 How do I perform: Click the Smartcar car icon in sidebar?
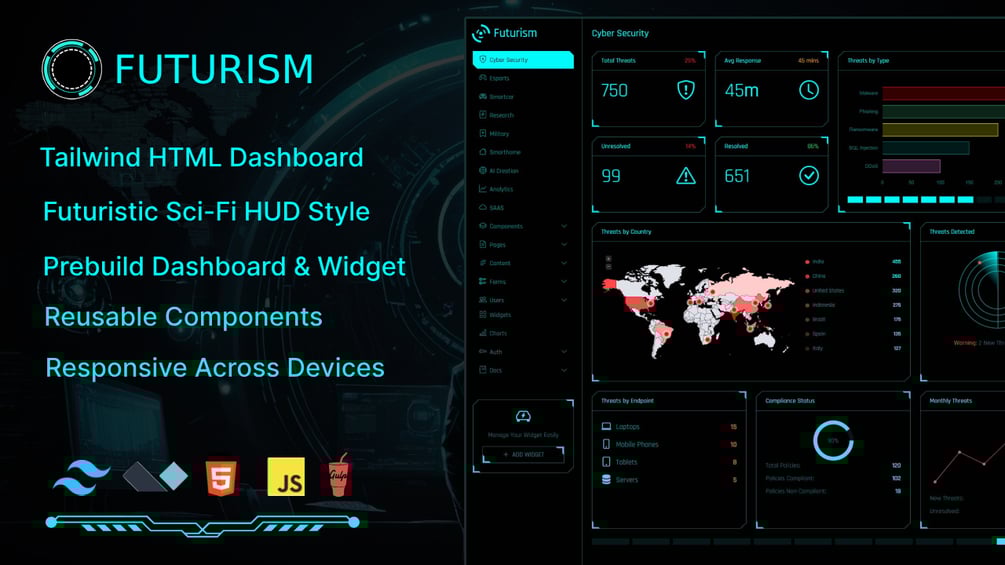point(483,97)
